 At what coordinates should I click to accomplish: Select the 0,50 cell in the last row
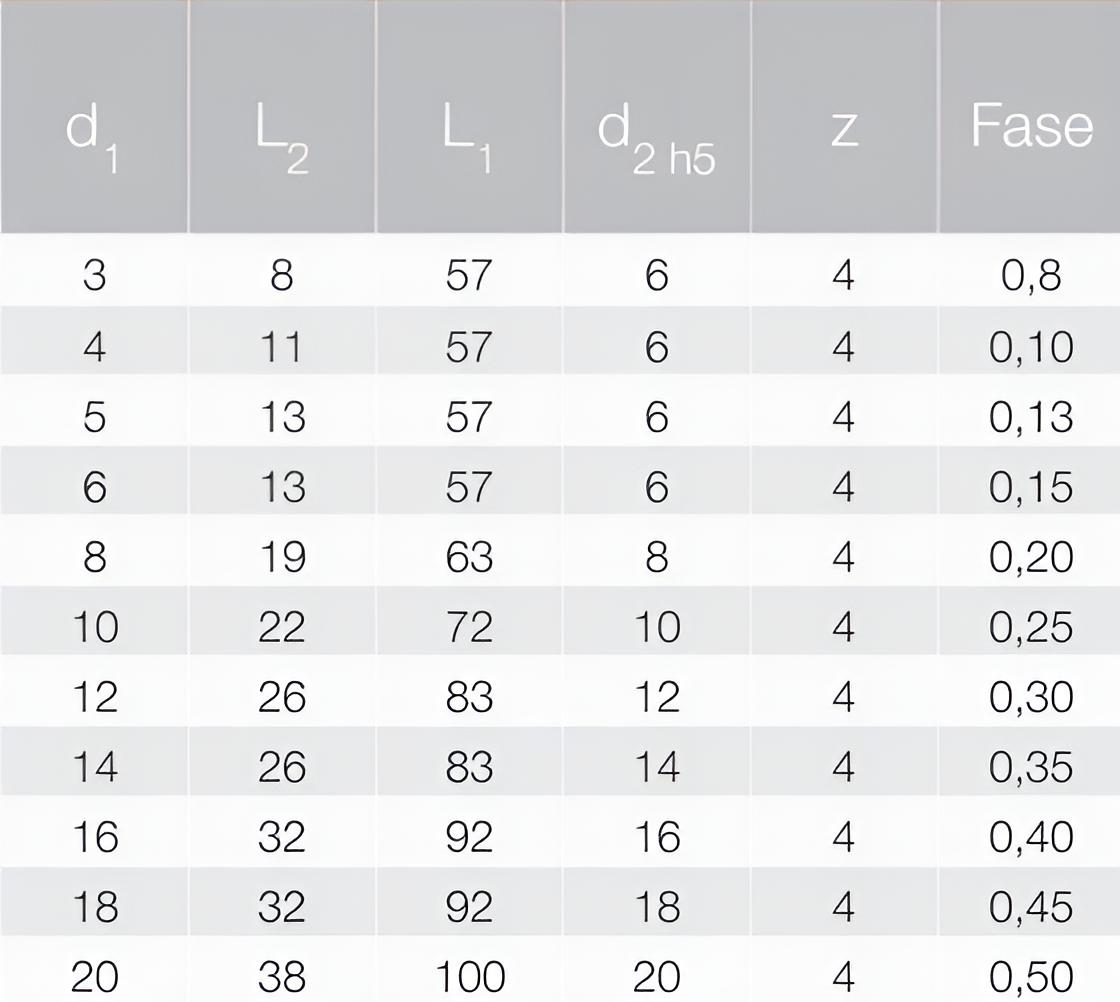click(1031, 976)
